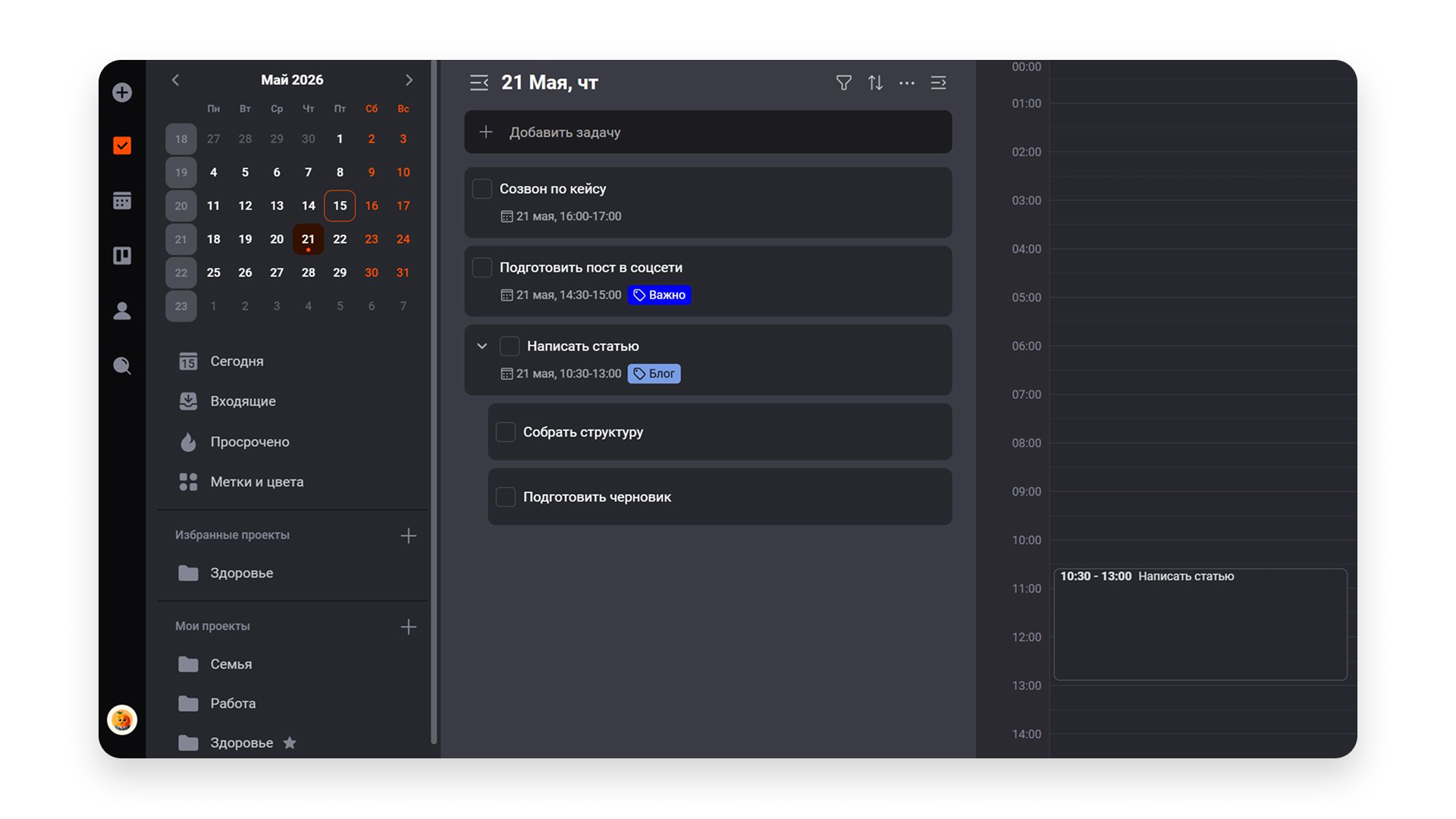Select week 23 in mini calendar
This screenshot has width=1456, height=819.
(181, 306)
